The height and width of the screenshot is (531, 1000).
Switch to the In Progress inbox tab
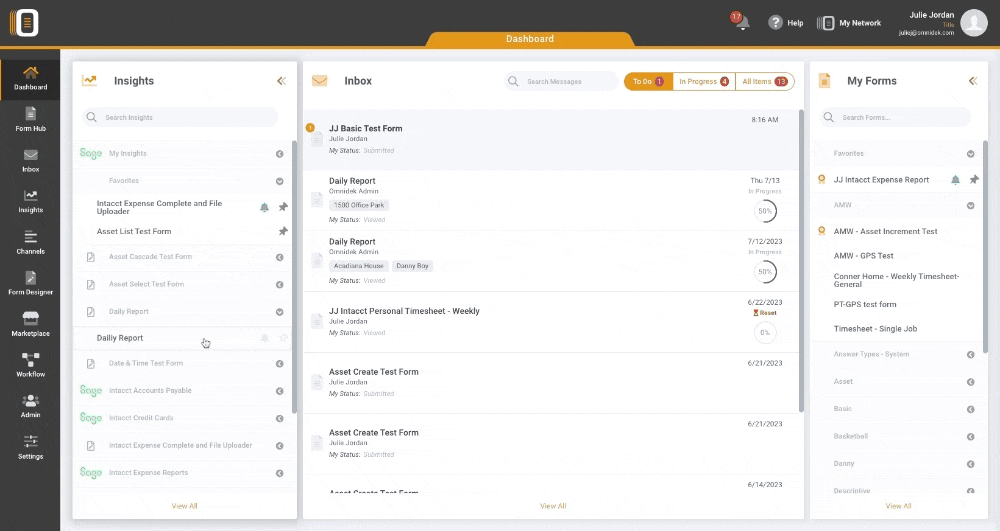(x=703, y=81)
